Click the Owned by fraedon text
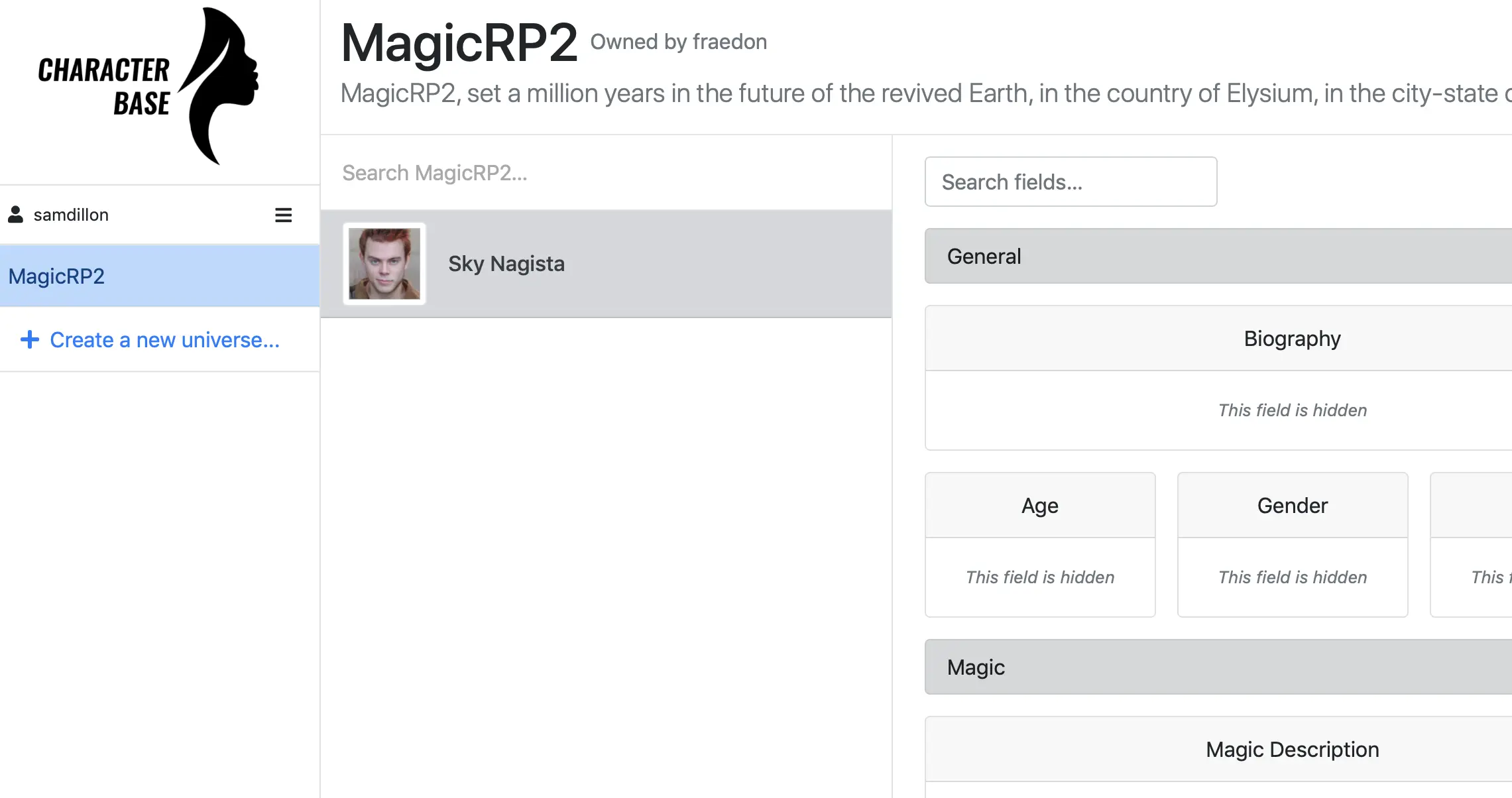 [678, 42]
